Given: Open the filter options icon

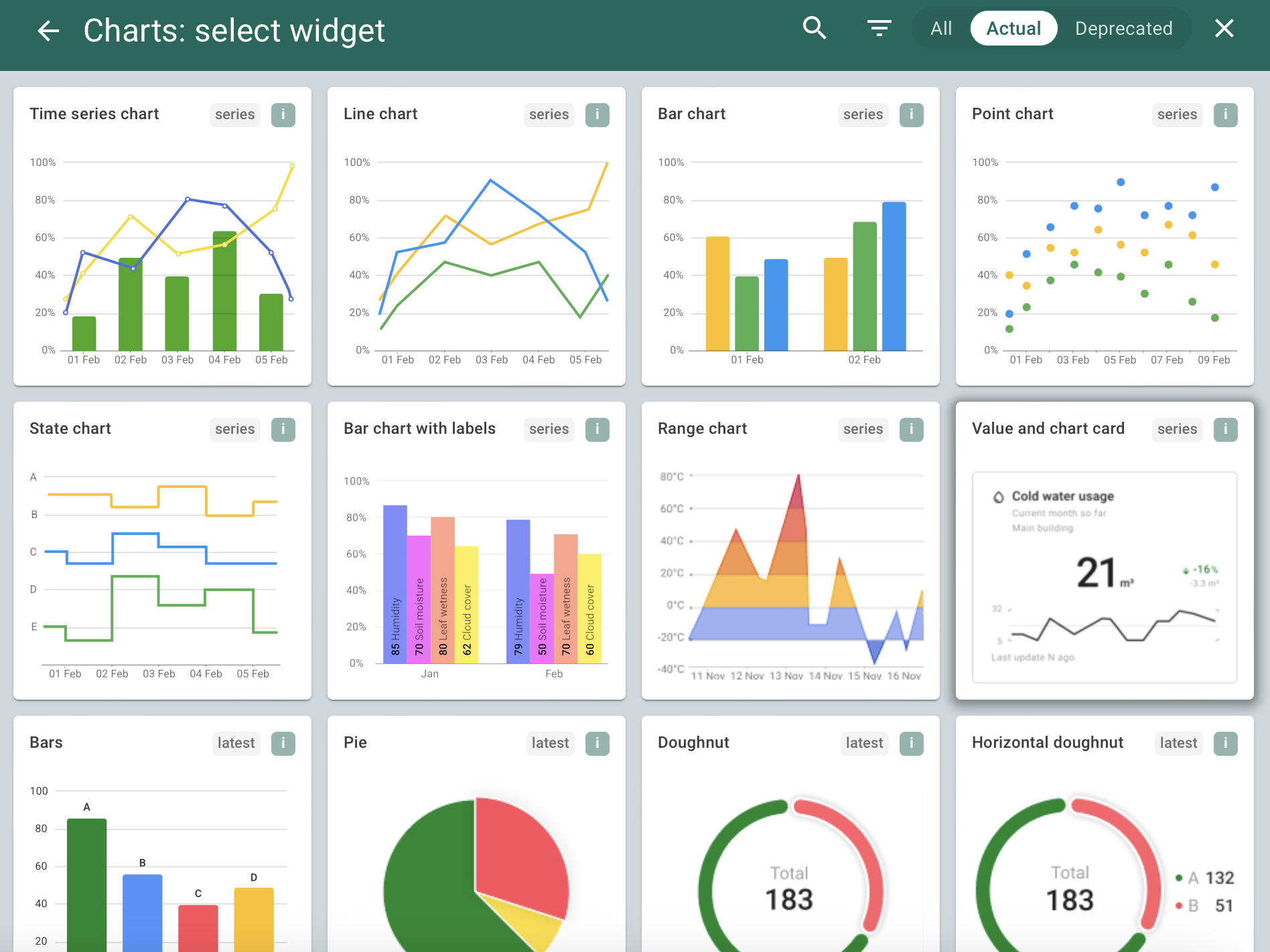Looking at the screenshot, I should click(879, 28).
